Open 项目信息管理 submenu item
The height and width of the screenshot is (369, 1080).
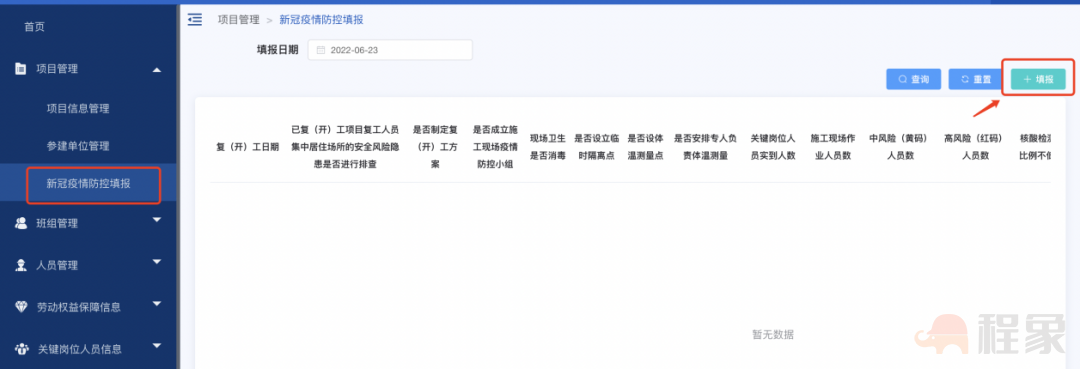point(78,109)
